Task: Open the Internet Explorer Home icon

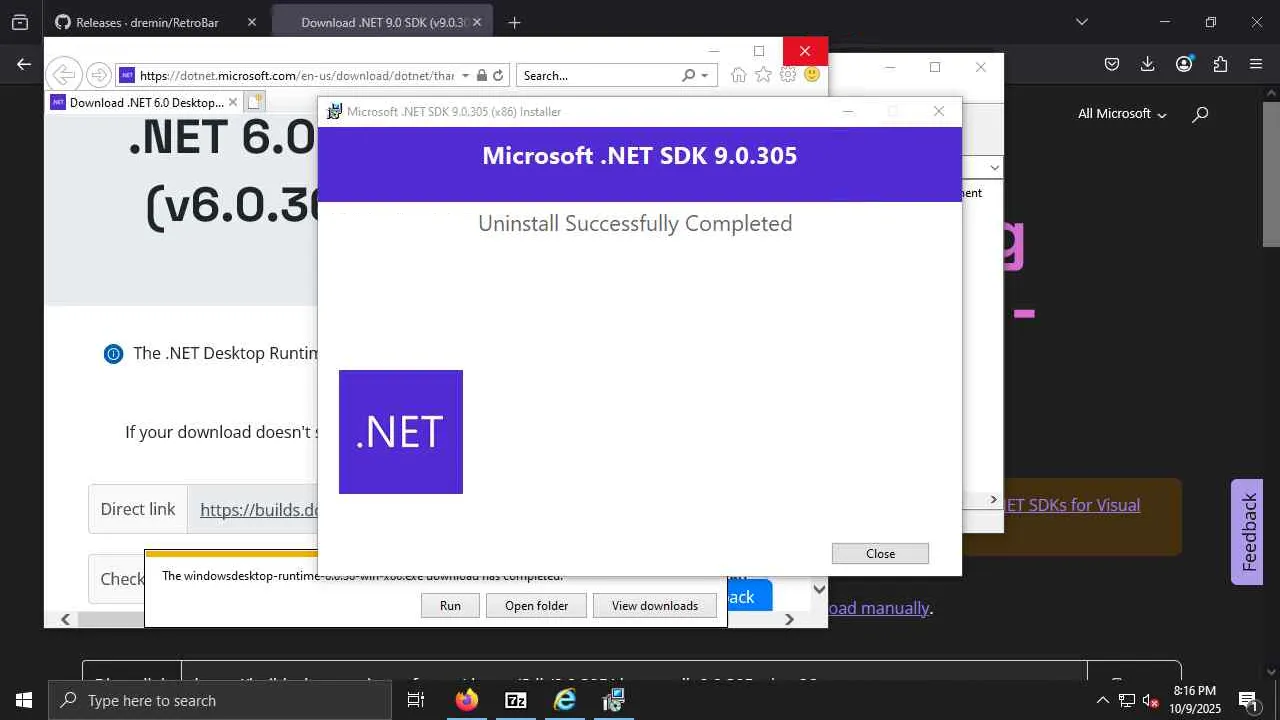Action: pos(738,75)
